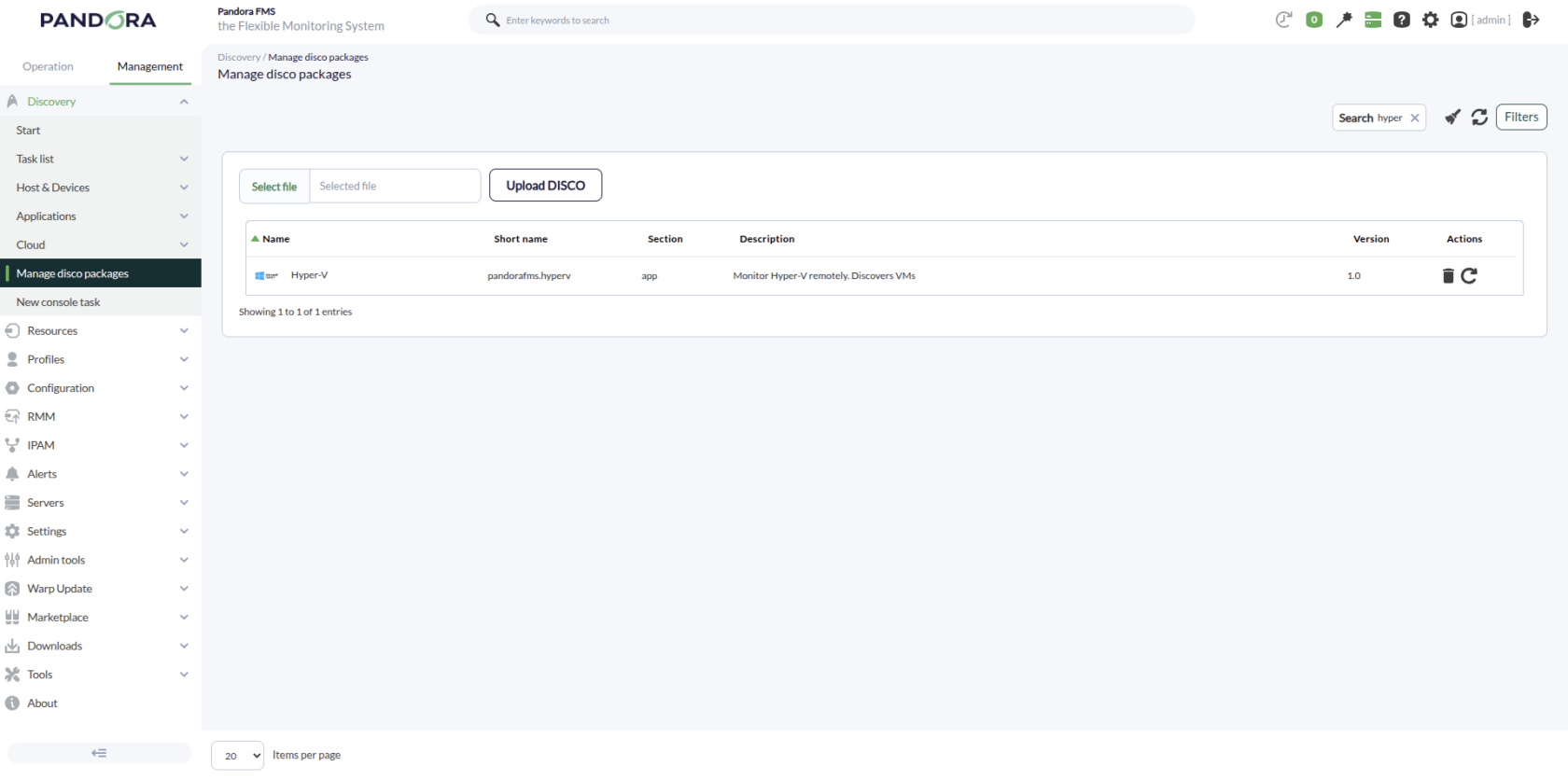Click the Profiles person icon
Viewport: 1568px width, 780px height.
point(12,359)
